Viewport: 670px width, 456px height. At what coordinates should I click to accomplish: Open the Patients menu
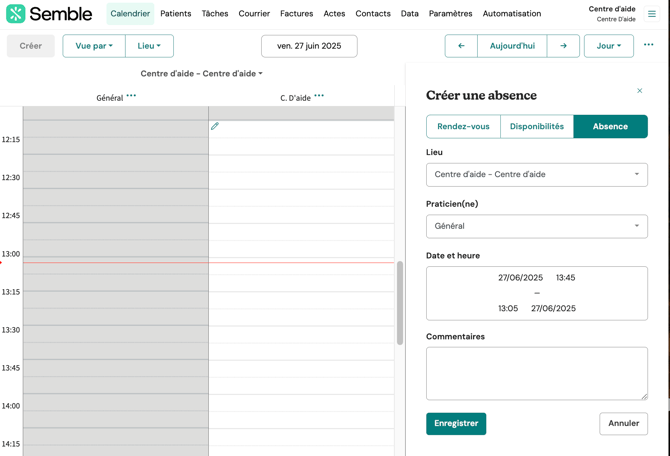point(176,14)
